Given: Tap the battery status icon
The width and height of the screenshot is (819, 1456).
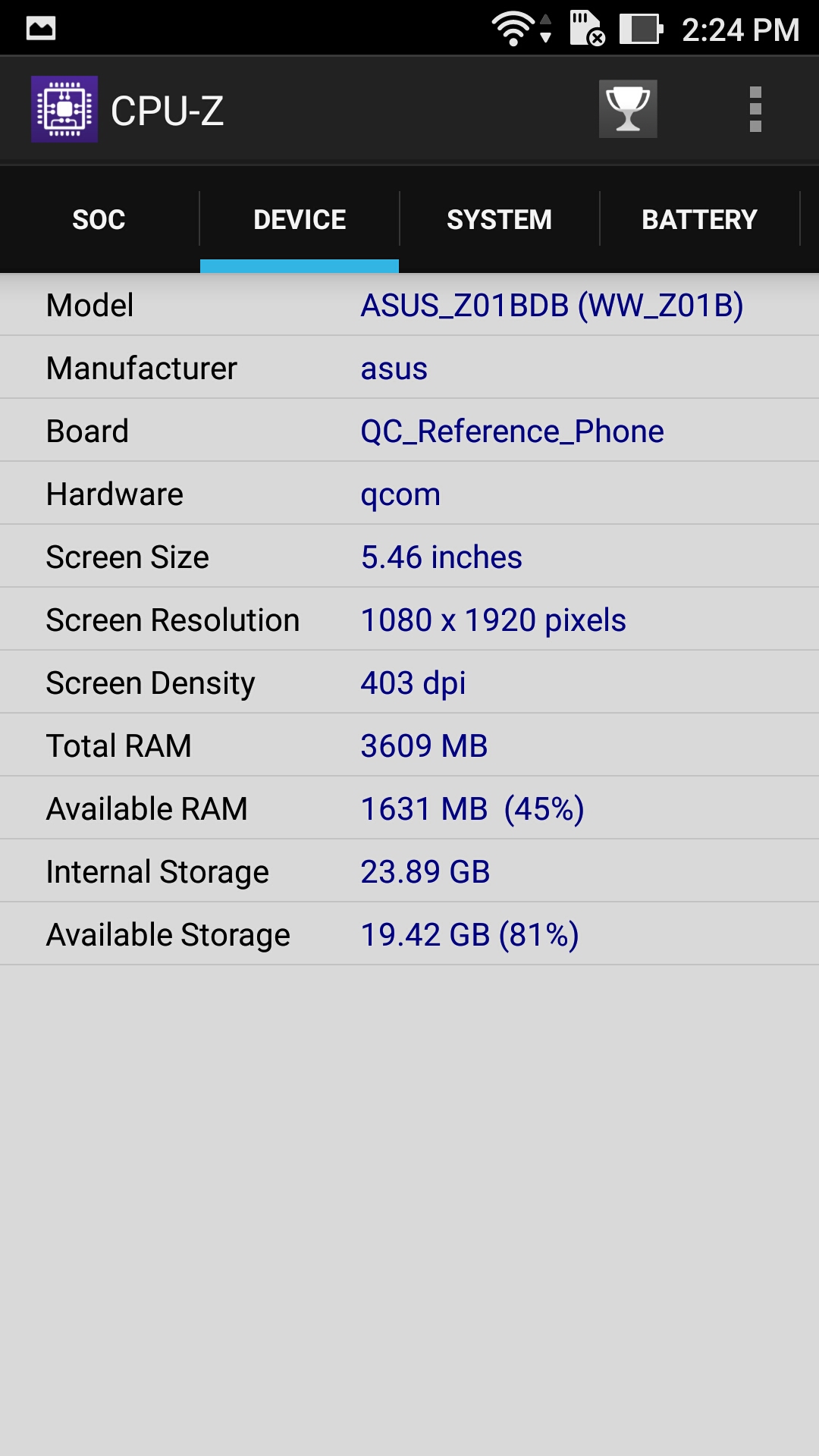Looking at the screenshot, I should [x=641, y=30].
